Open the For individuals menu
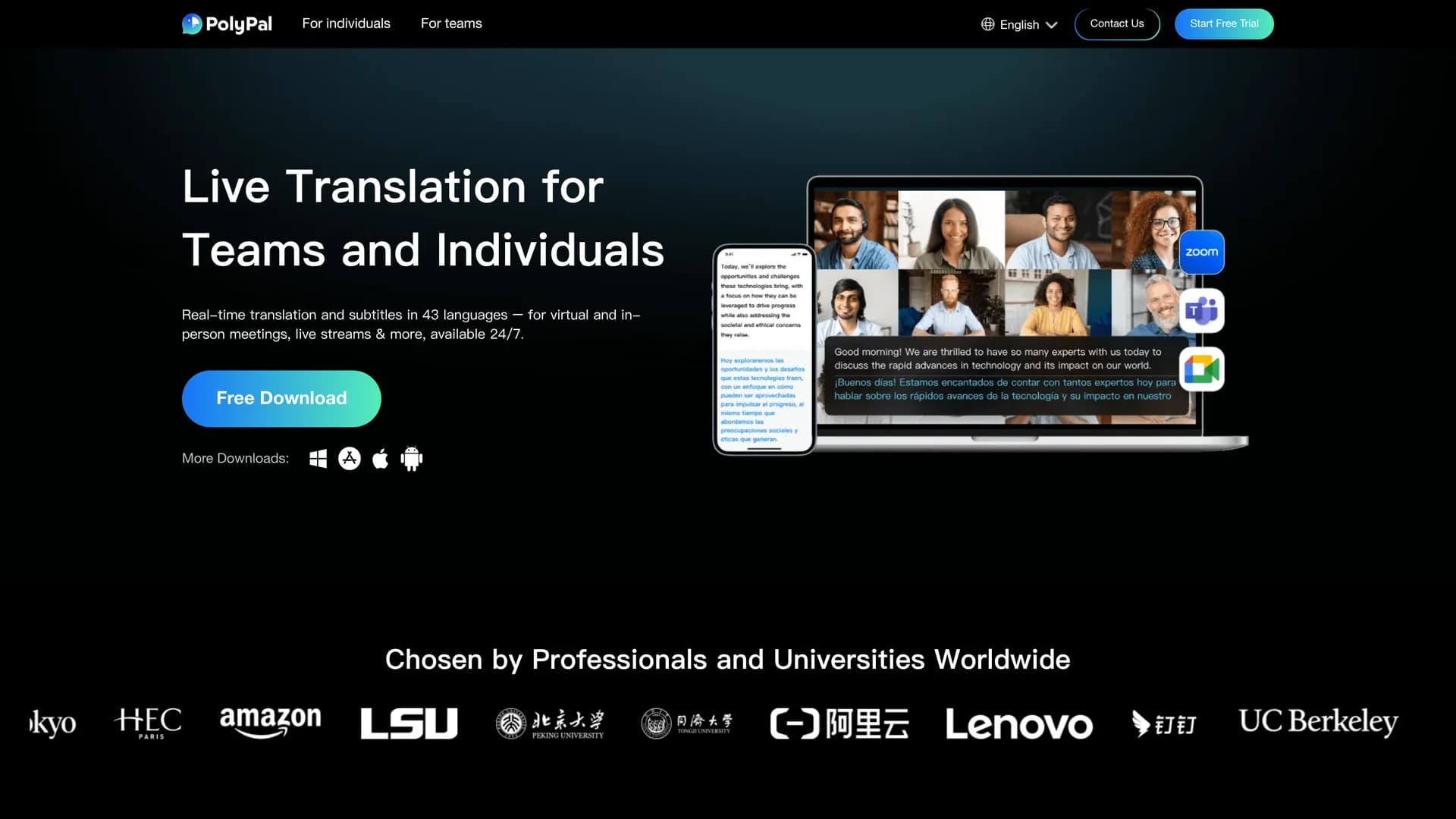This screenshot has width=1456, height=819. (x=346, y=24)
